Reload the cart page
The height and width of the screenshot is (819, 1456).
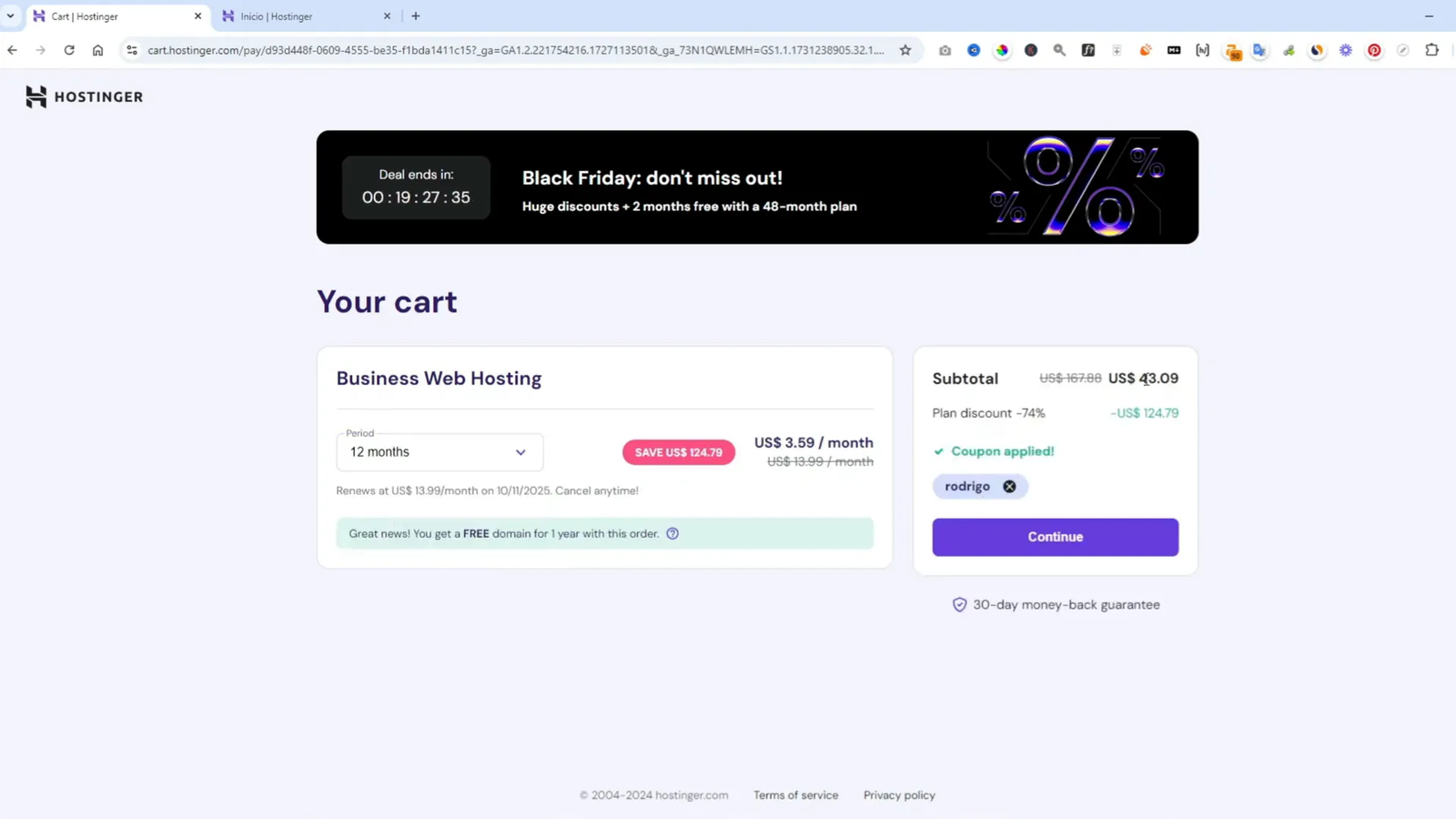point(69,50)
